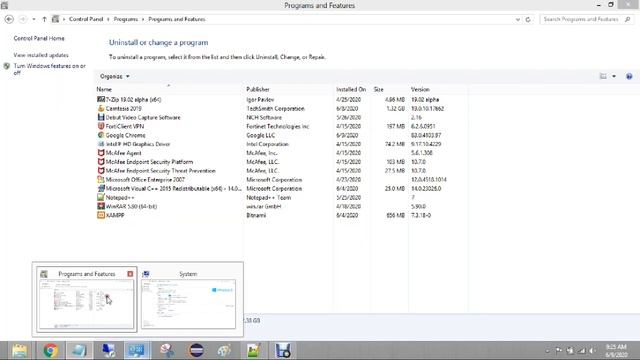640x360 pixels.
Task: Click the Programs and Features preview thumbnail
Action: pos(86,304)
